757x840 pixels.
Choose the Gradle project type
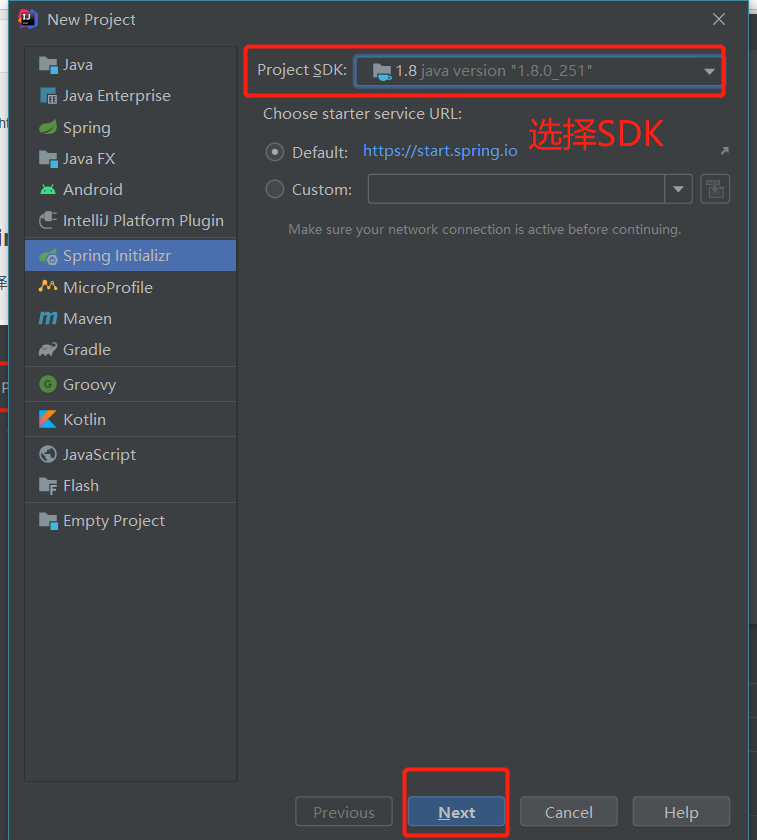[x=131, y=350]
